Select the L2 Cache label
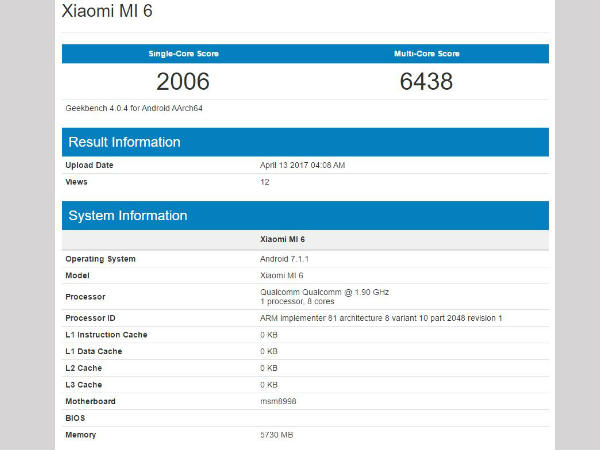 pyautogui.click(x=83, y=368)
